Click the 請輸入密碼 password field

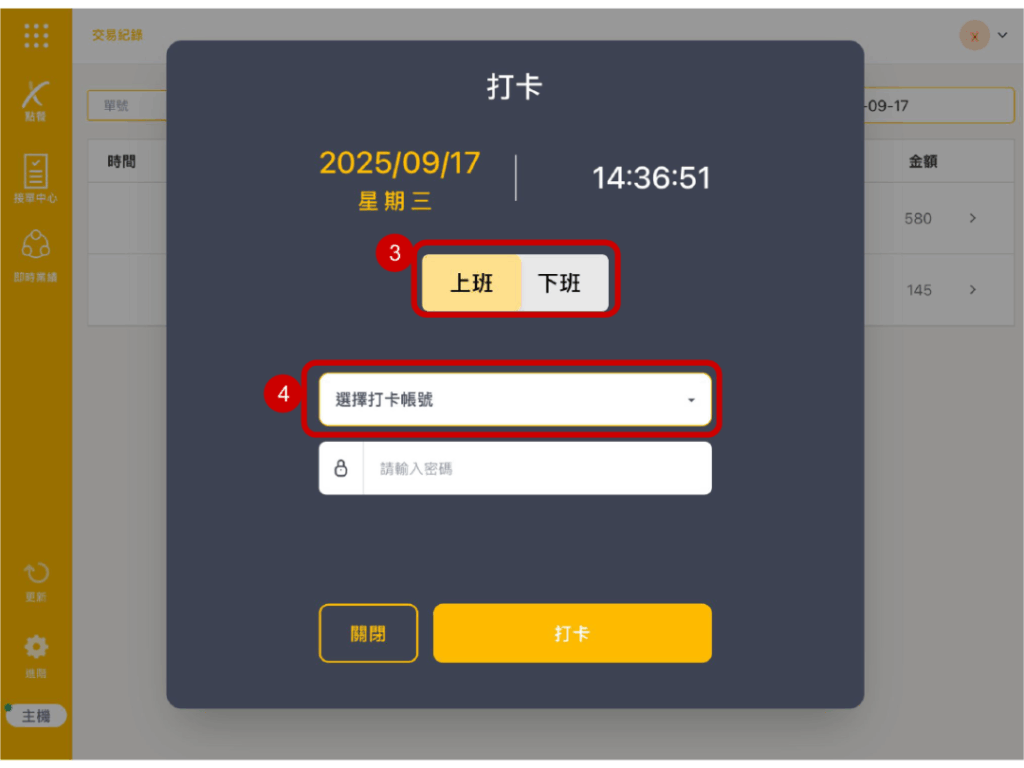tap(537, 468)
